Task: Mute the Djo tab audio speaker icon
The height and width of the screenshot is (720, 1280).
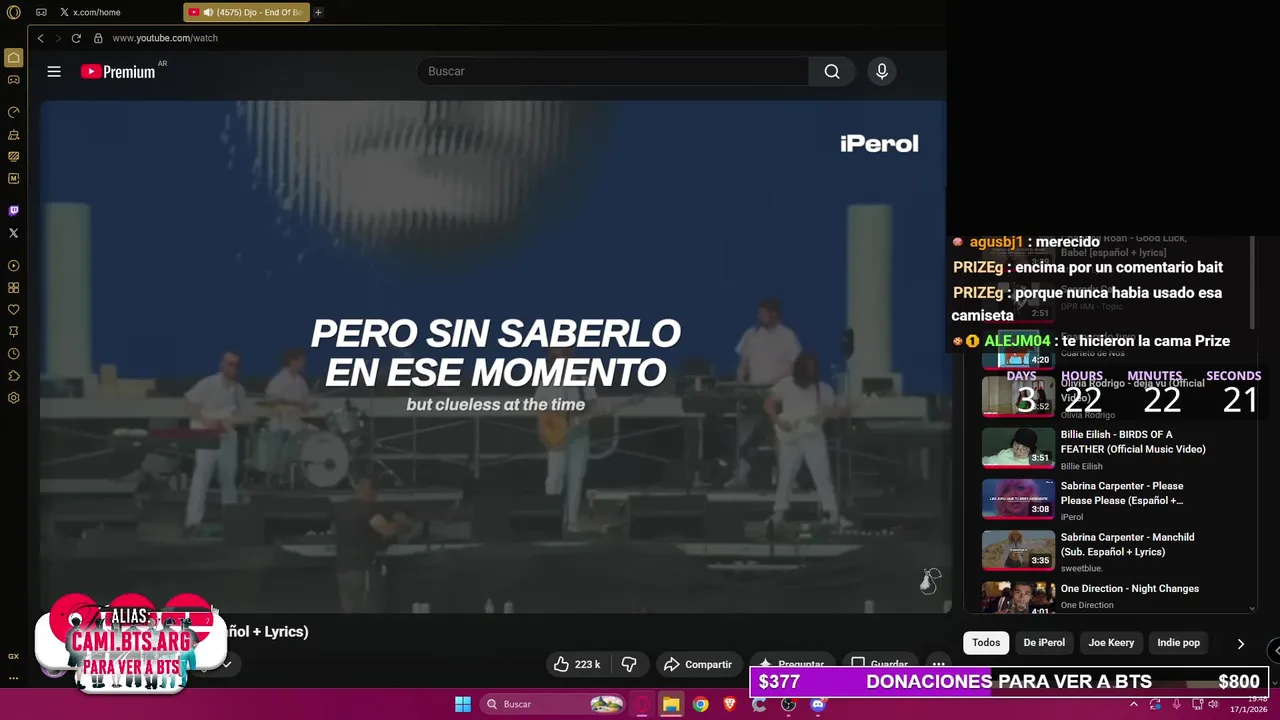Action: point(209,12)
